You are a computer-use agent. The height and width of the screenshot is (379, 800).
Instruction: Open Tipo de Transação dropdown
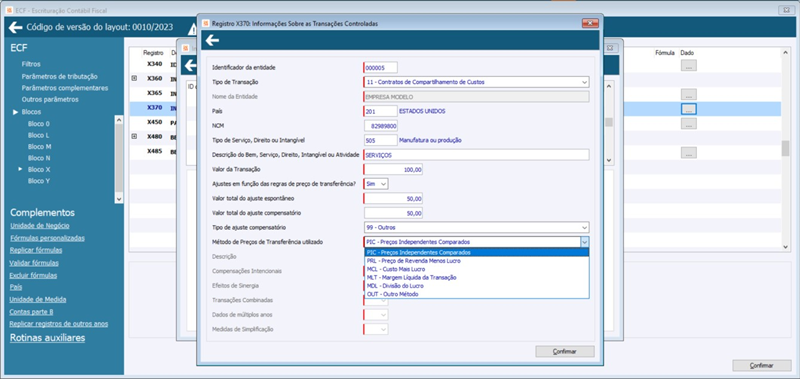584,82
